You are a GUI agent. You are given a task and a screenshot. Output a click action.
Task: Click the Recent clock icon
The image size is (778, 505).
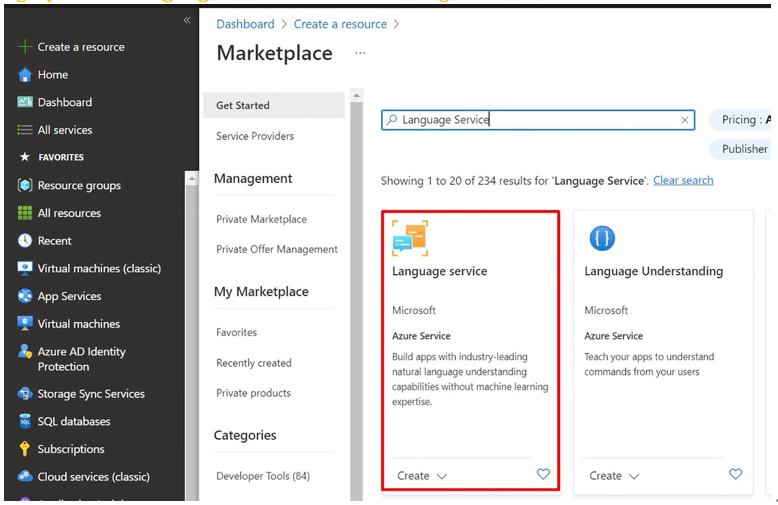(x=24, y=241)
